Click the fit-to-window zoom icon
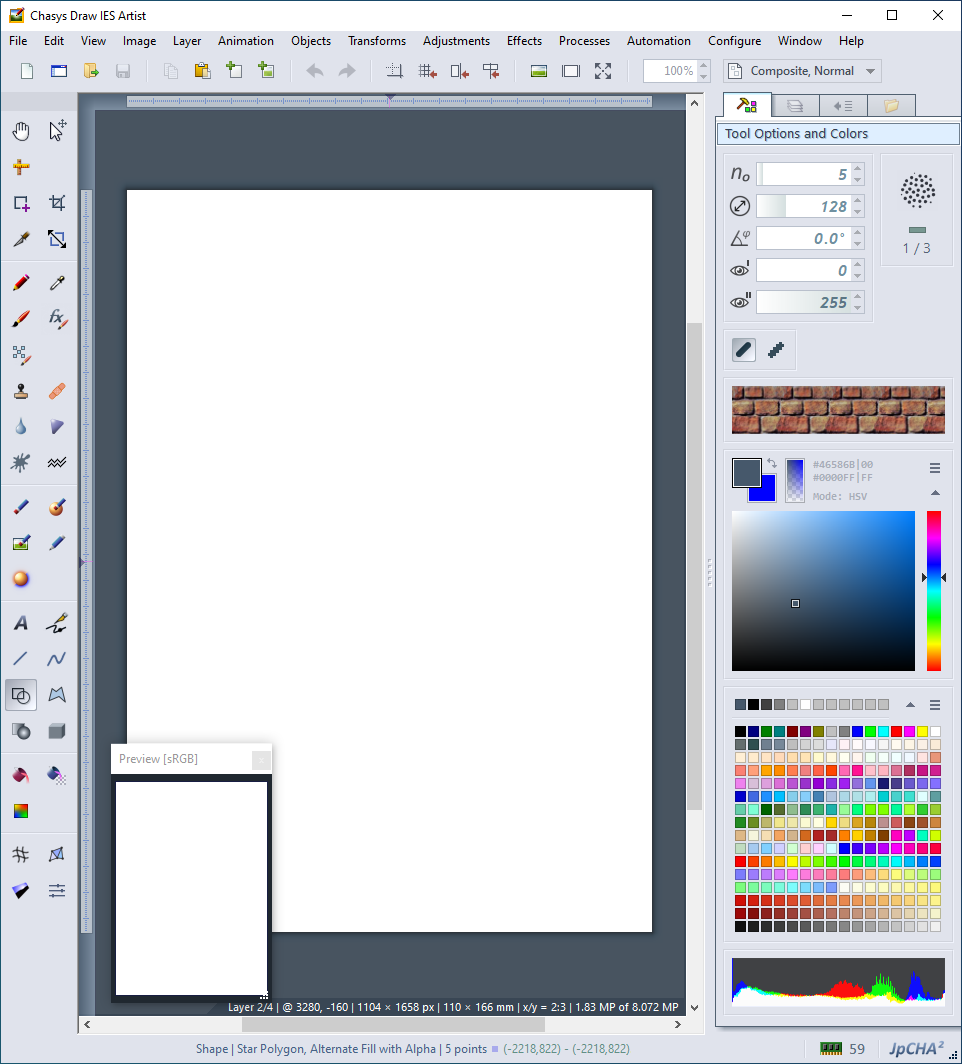This screenshot has width=962, height=1064. (x=602, y=71)
